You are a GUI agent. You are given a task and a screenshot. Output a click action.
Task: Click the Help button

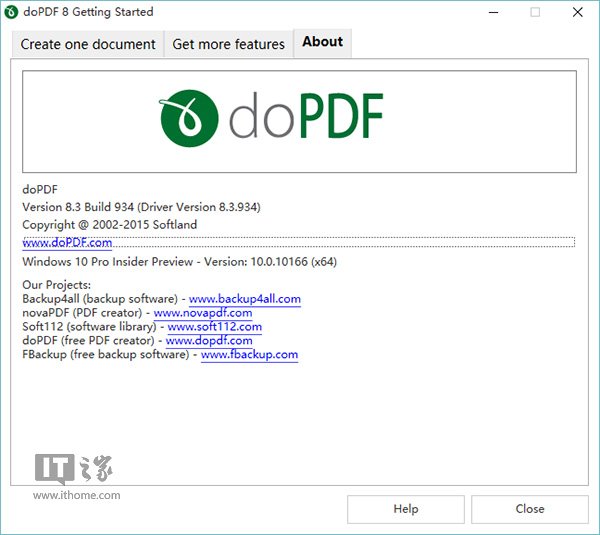point(406,509)
